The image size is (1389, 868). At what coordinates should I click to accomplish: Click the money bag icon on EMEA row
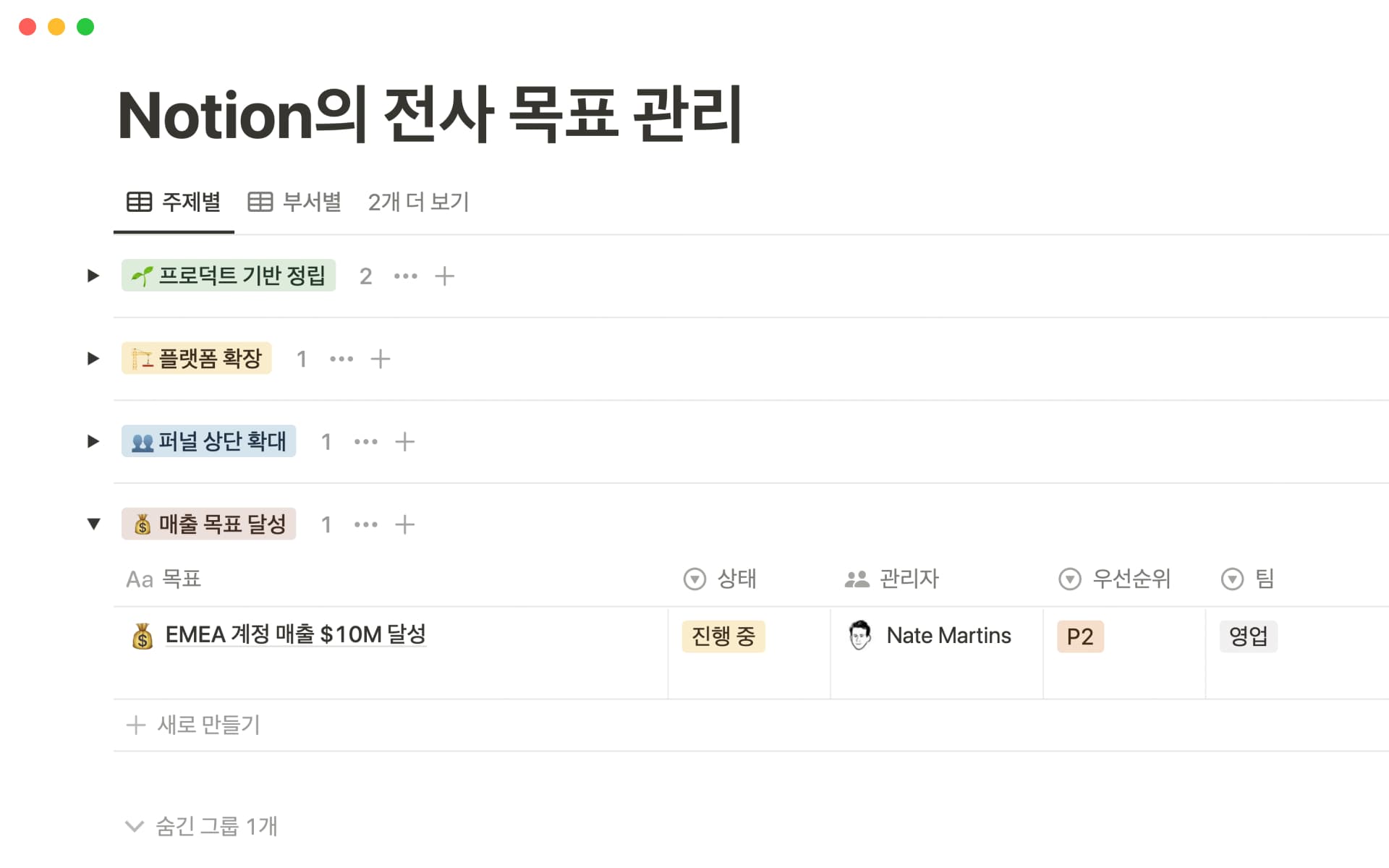pos(143,636)
